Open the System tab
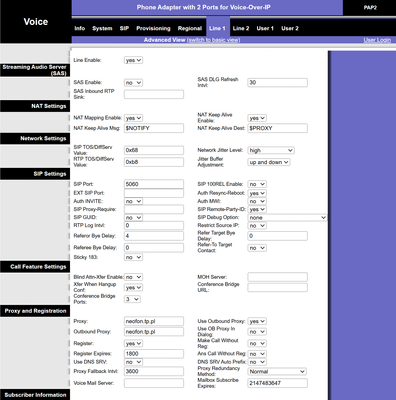Image resolution: width=396 pixels, height=400 pixels. coord(102,28)
